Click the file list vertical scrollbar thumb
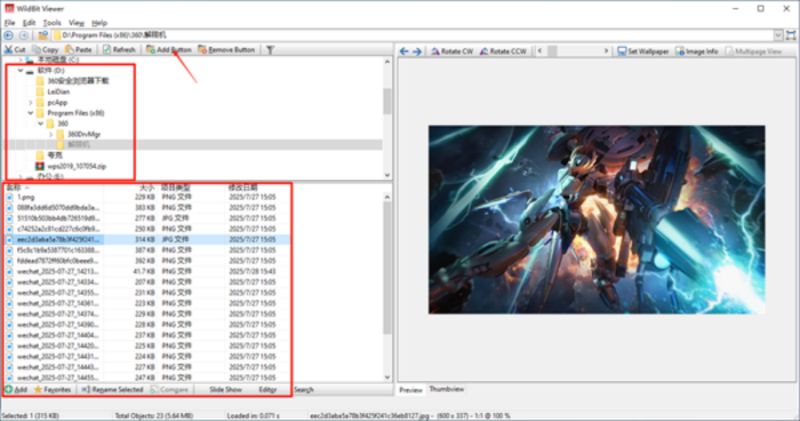 click(387, 269)
